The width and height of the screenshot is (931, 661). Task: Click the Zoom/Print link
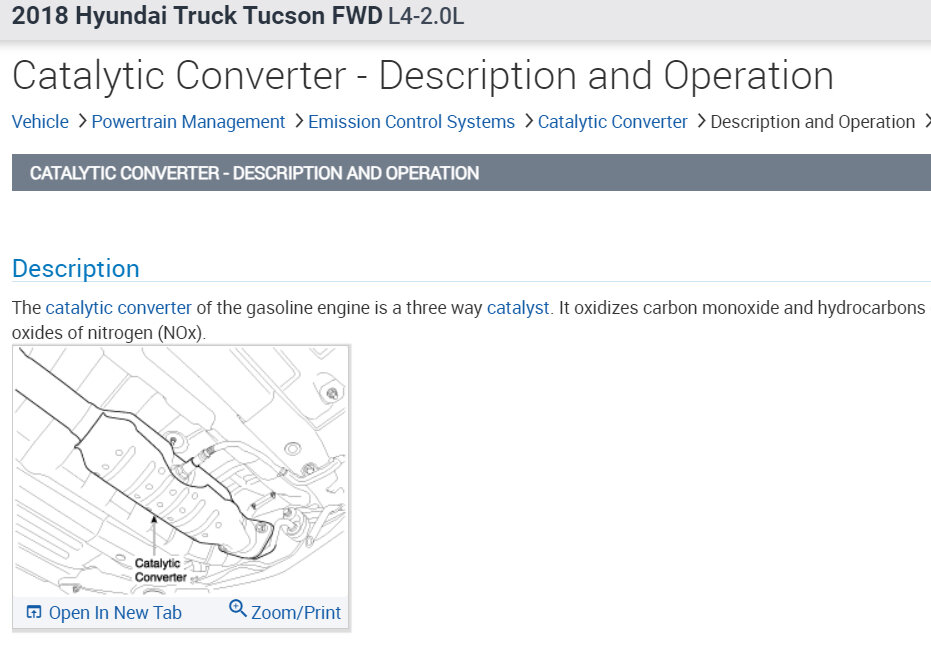click(x=296, y=612)
